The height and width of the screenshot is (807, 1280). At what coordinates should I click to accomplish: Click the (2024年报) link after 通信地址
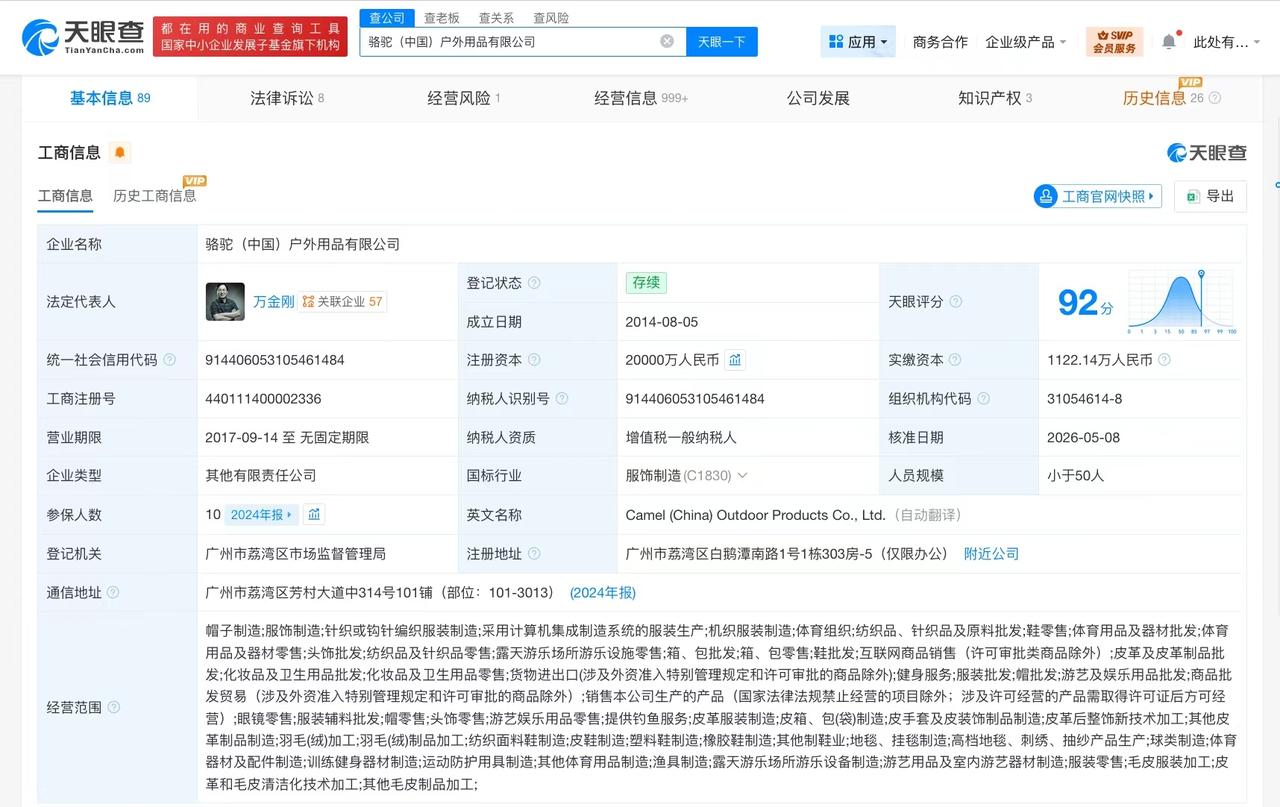603,593
